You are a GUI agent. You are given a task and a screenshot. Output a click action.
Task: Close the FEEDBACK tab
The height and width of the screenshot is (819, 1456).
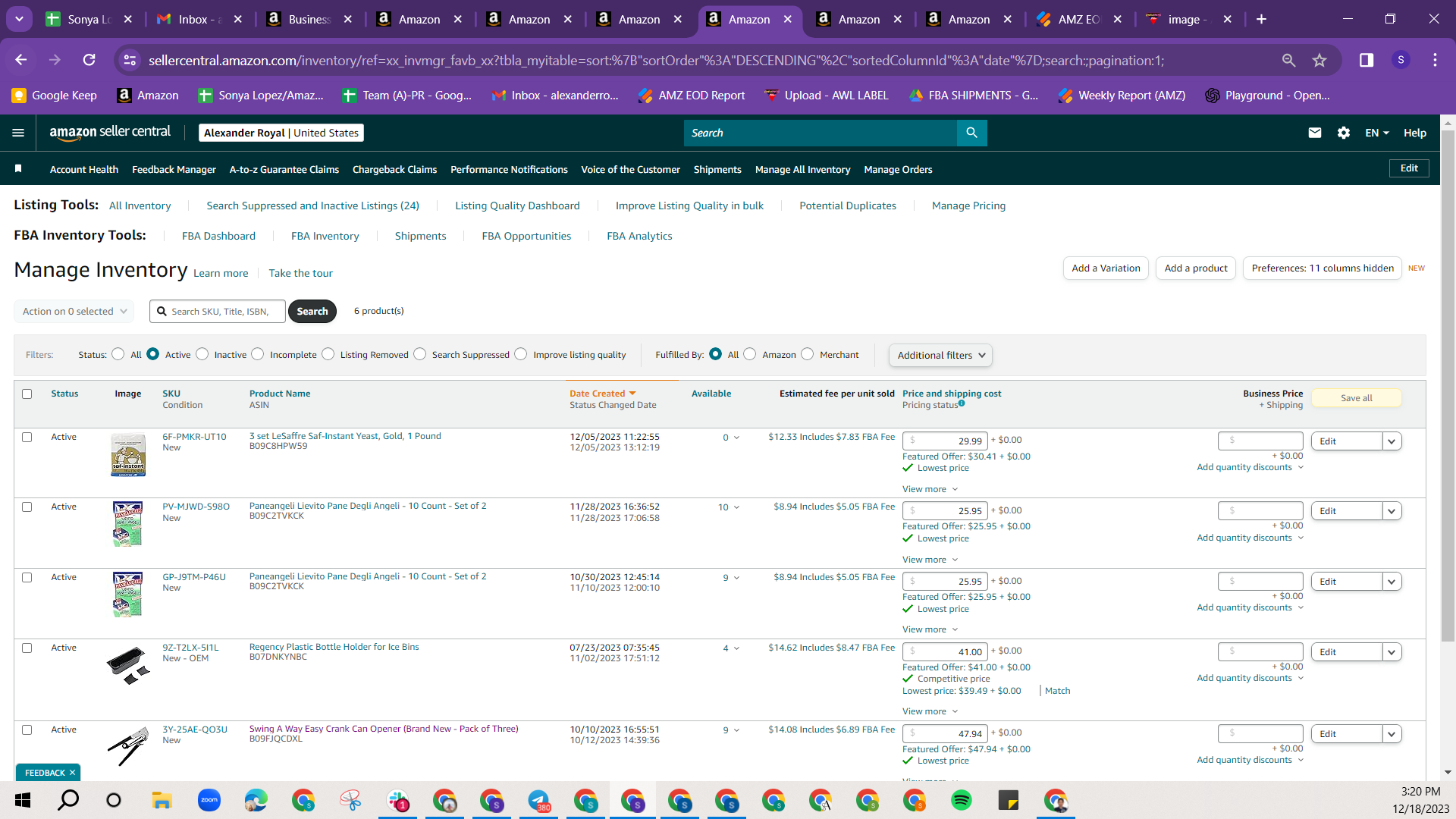tap(72, 773)
